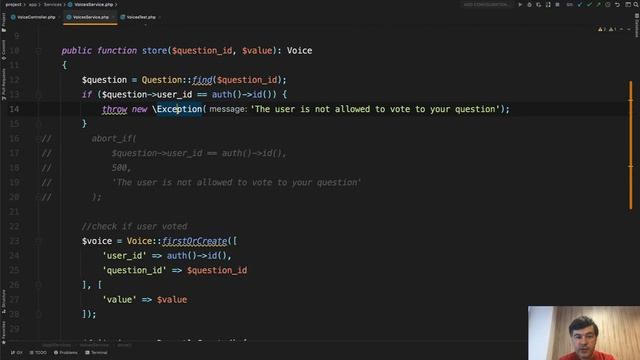Click the 'throw' keyword on line 14

114,109
